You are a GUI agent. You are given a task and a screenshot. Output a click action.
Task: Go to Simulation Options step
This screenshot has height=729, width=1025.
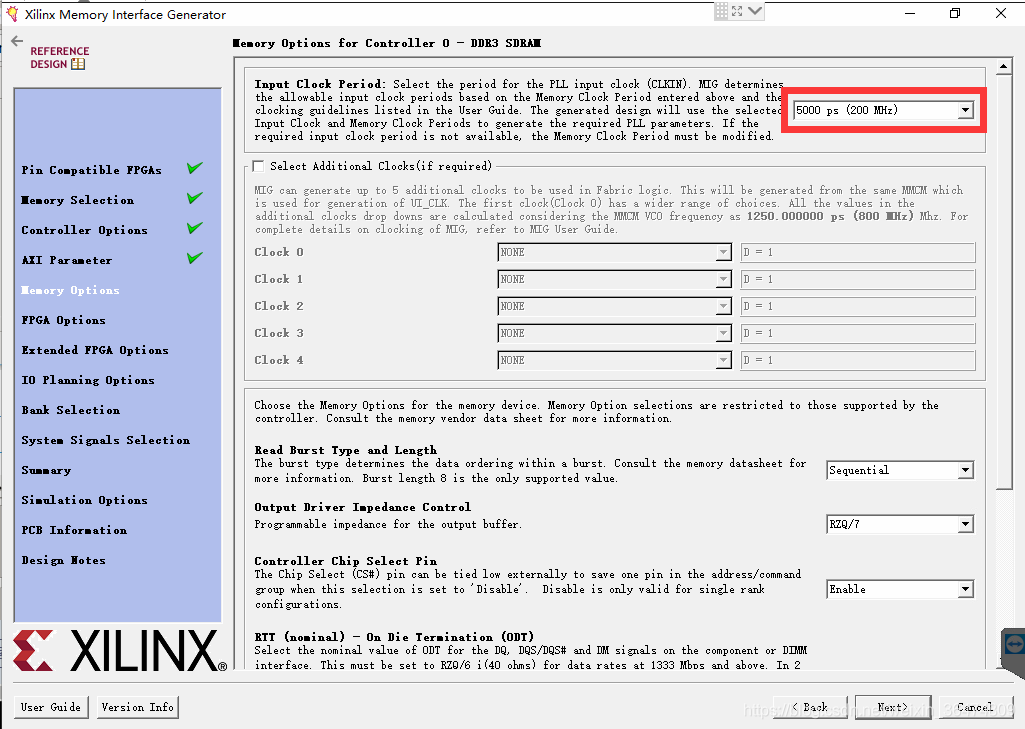click(84, 500)
